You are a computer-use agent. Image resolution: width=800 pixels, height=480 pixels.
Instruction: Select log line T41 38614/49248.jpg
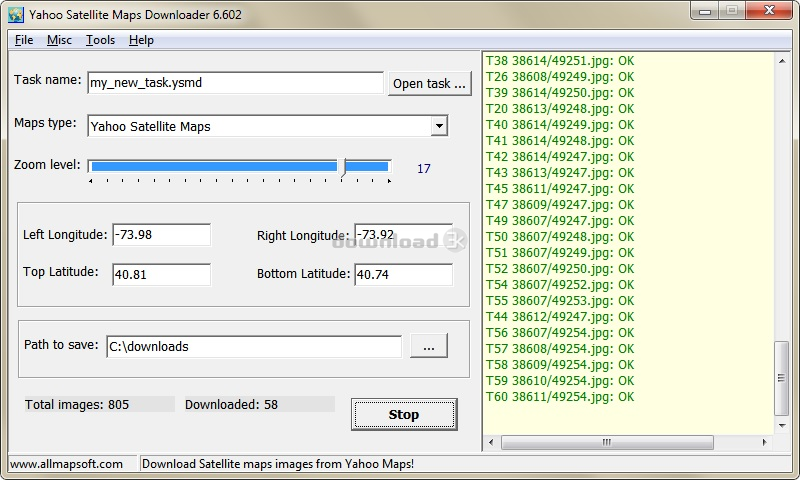coord(560,141)
